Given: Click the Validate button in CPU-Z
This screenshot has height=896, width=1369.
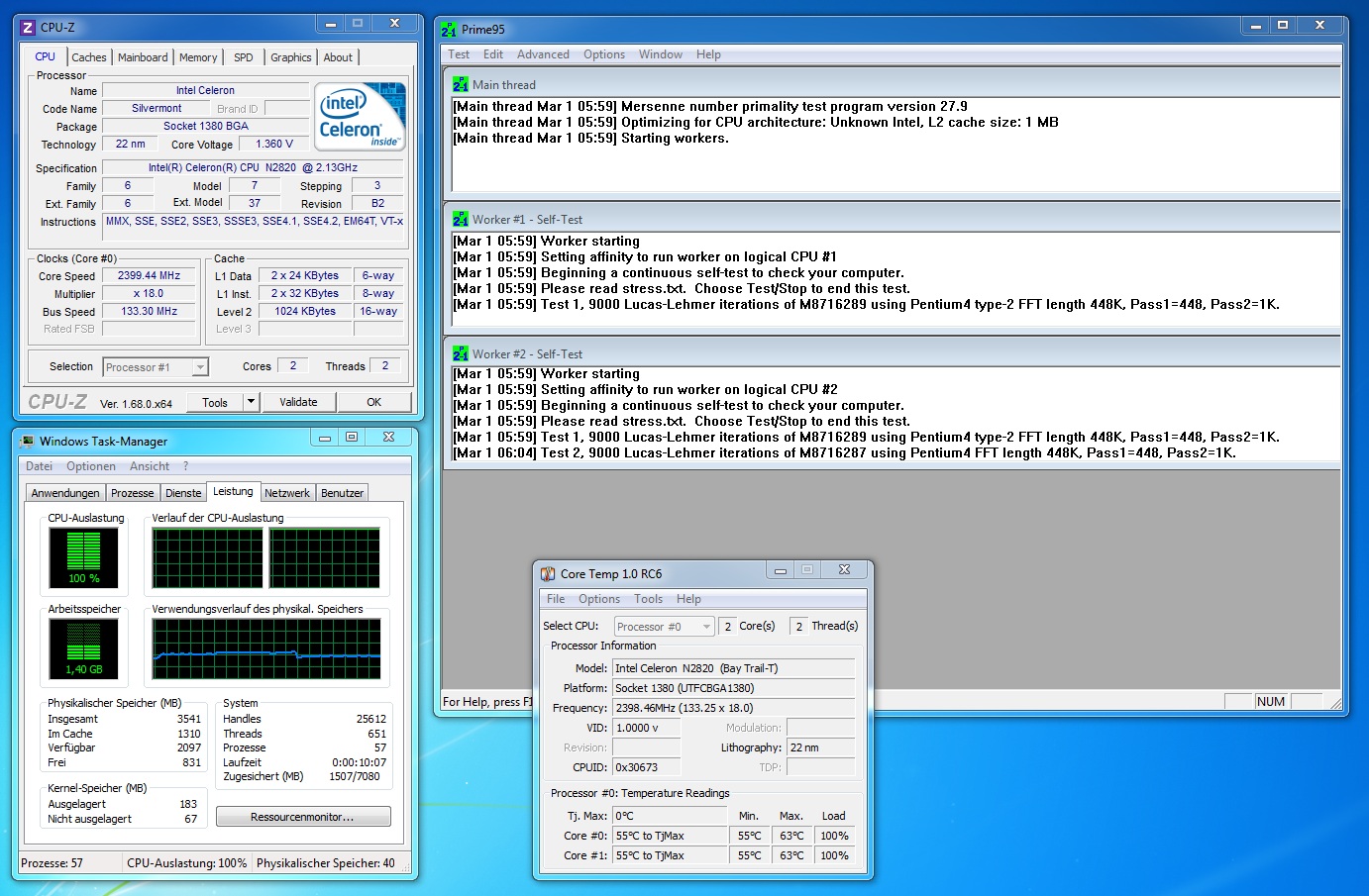Looking at the screenshot, I should click(x=298, y=402).
